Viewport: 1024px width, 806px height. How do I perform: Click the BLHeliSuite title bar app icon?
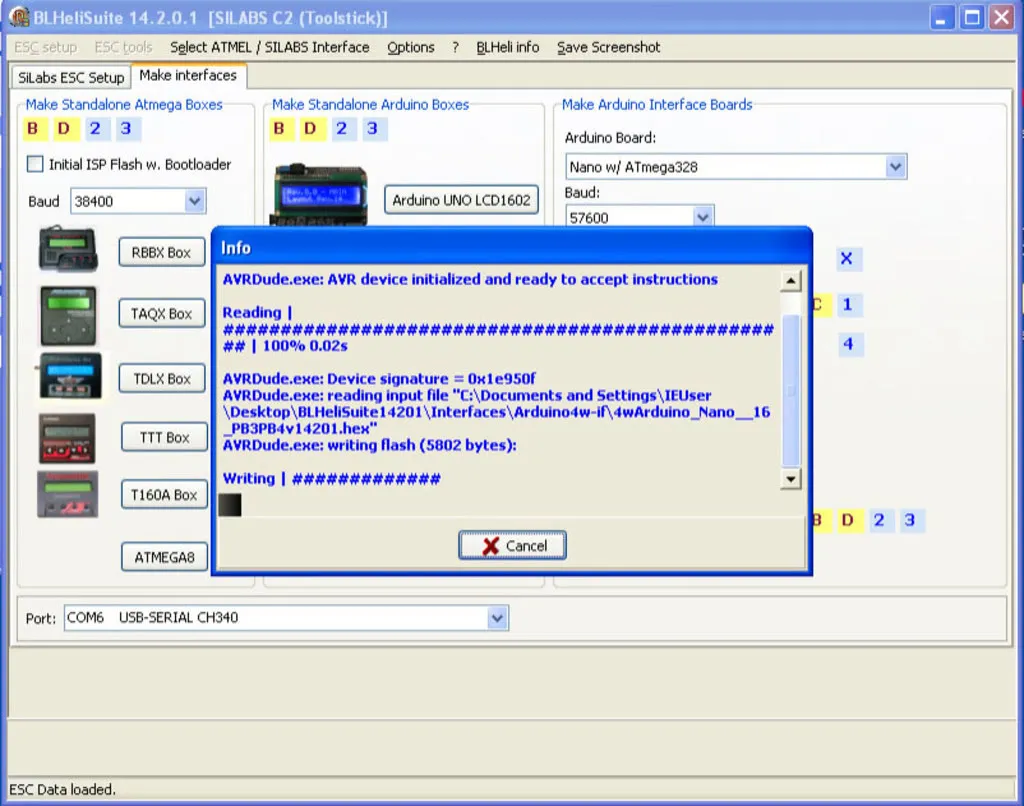(x=19, y=18)
